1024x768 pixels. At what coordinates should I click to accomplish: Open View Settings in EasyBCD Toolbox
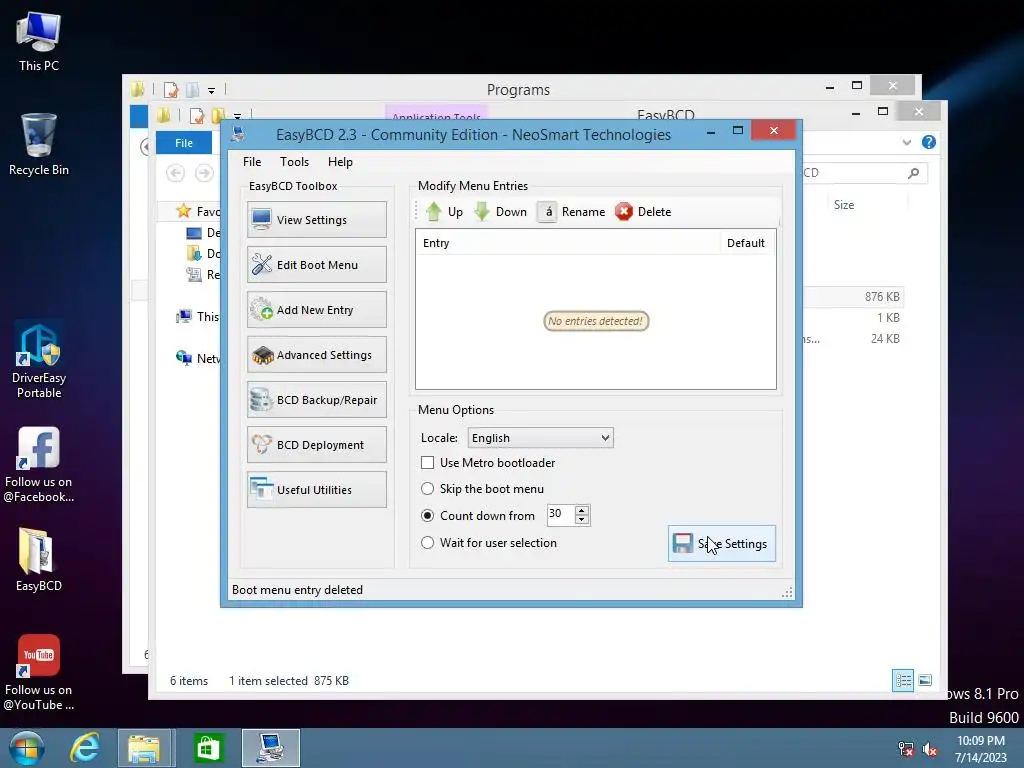317,219
